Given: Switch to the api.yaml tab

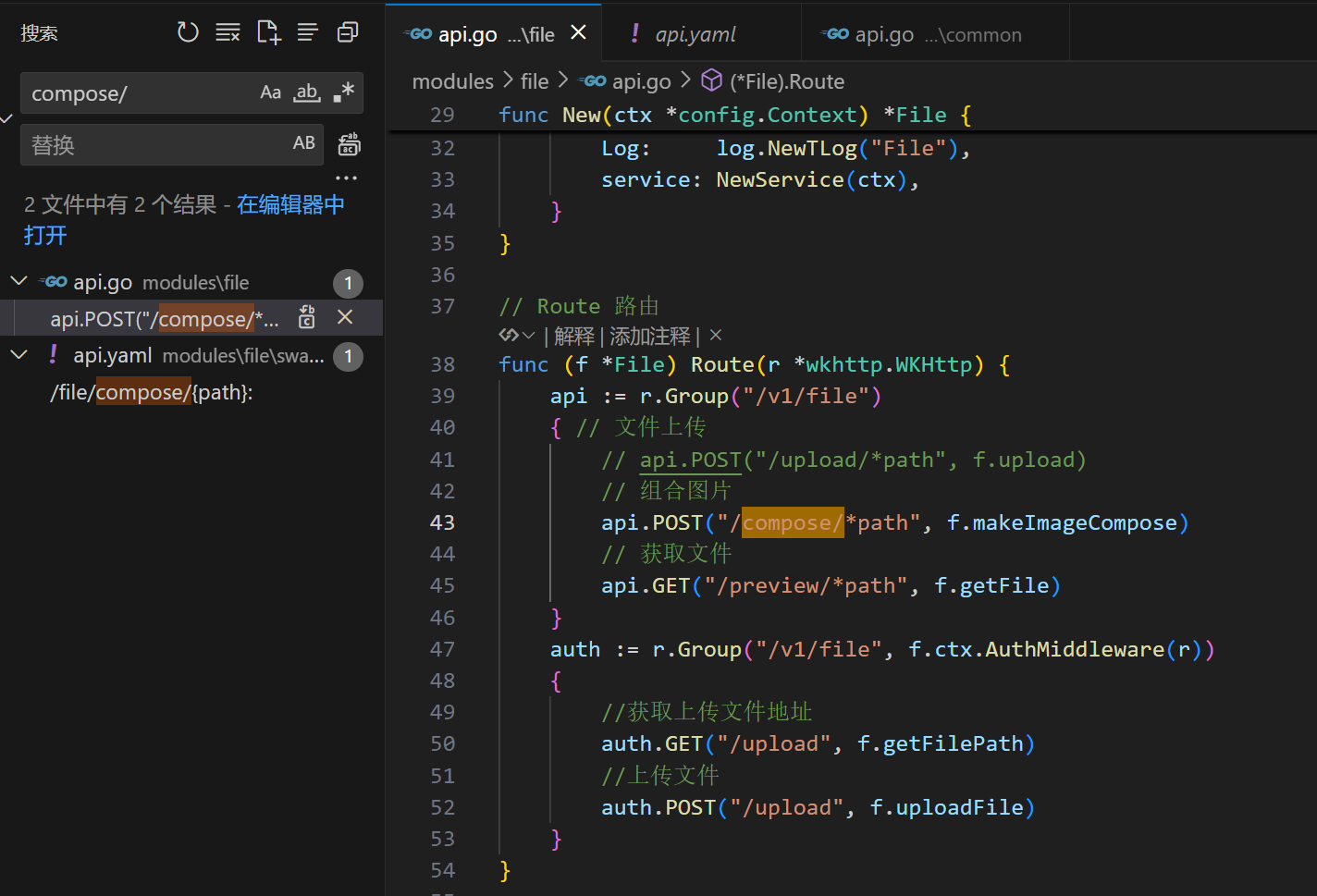Looking at the screenshot, I should (695, 35).
